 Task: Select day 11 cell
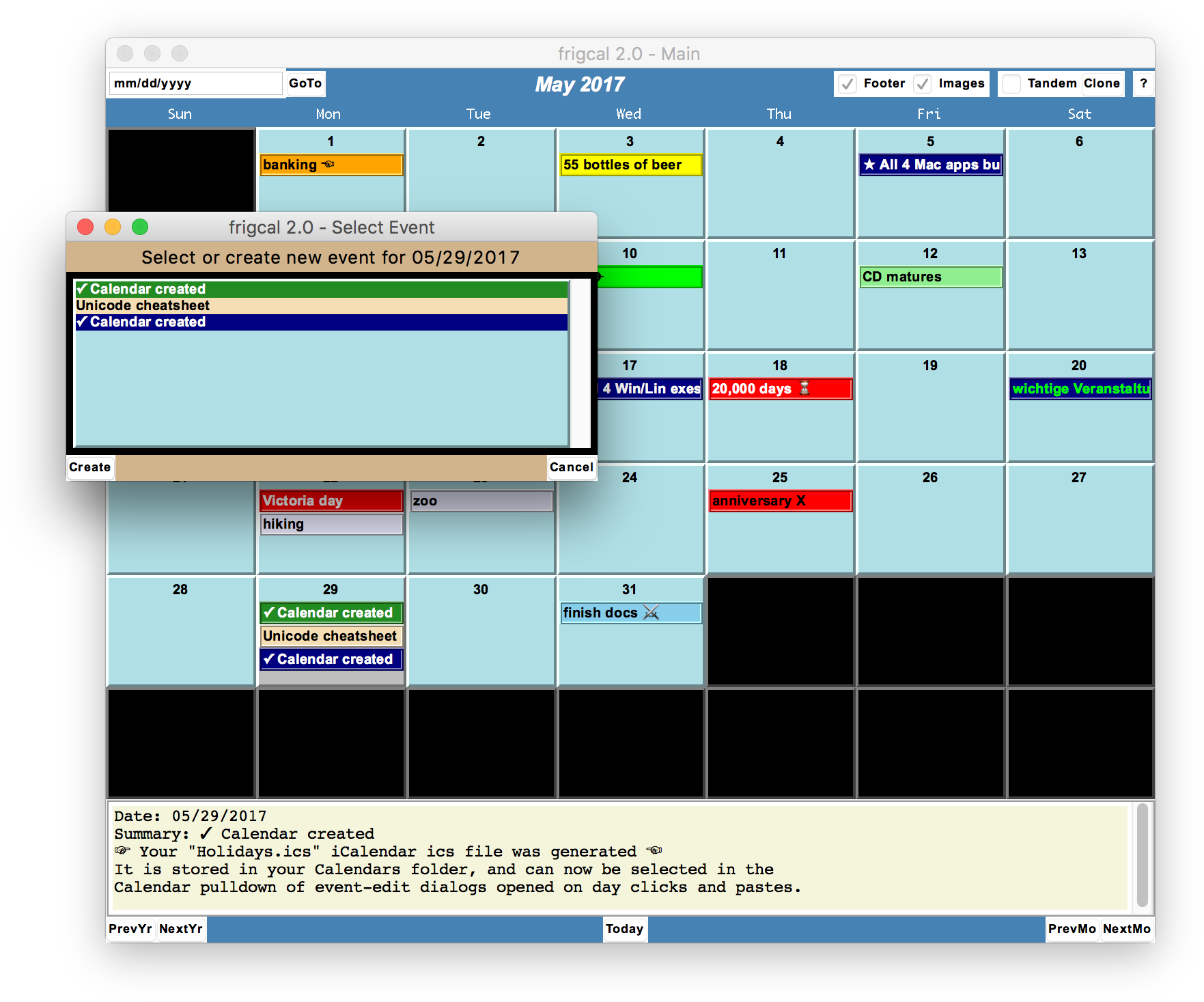781,295
